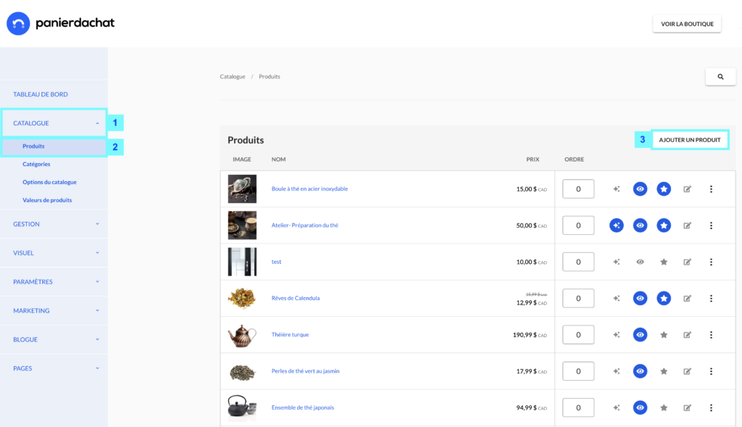The image size is (742, 427).
Task: Open three-dot menu for test product
Action: coord(711,262)
